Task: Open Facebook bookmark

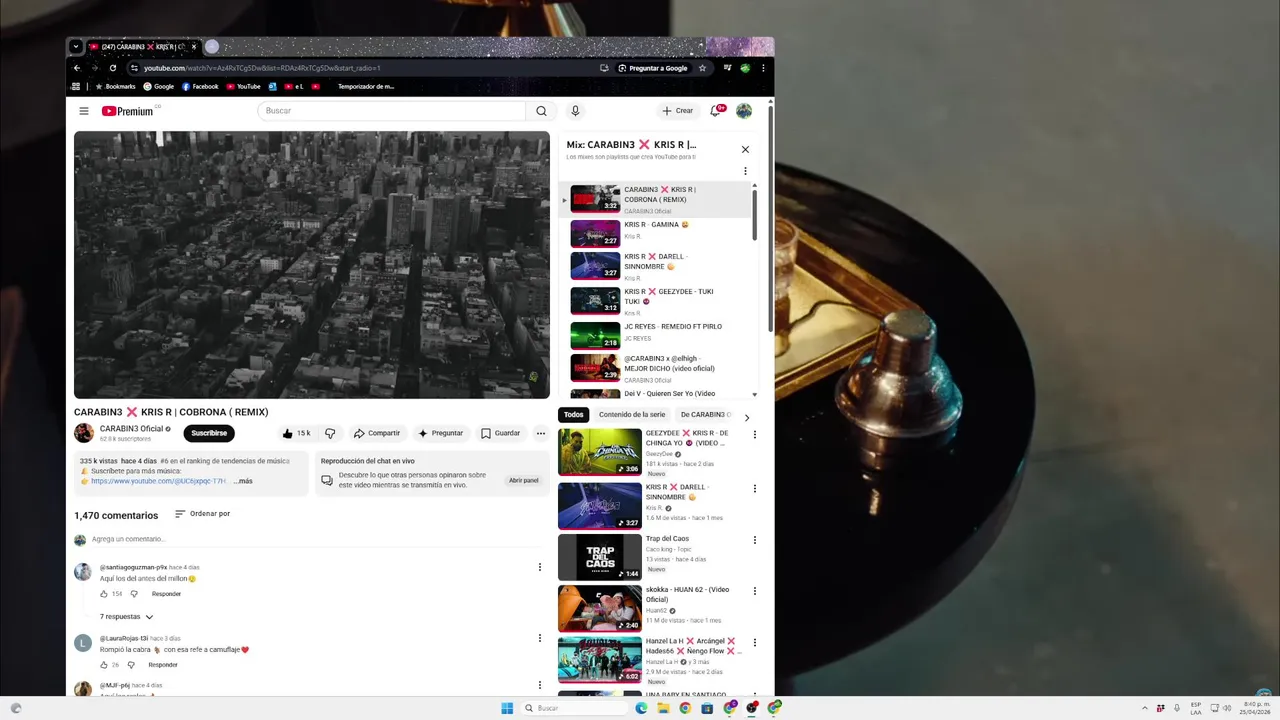Action: pyautogui.click(x=200, y=87)
